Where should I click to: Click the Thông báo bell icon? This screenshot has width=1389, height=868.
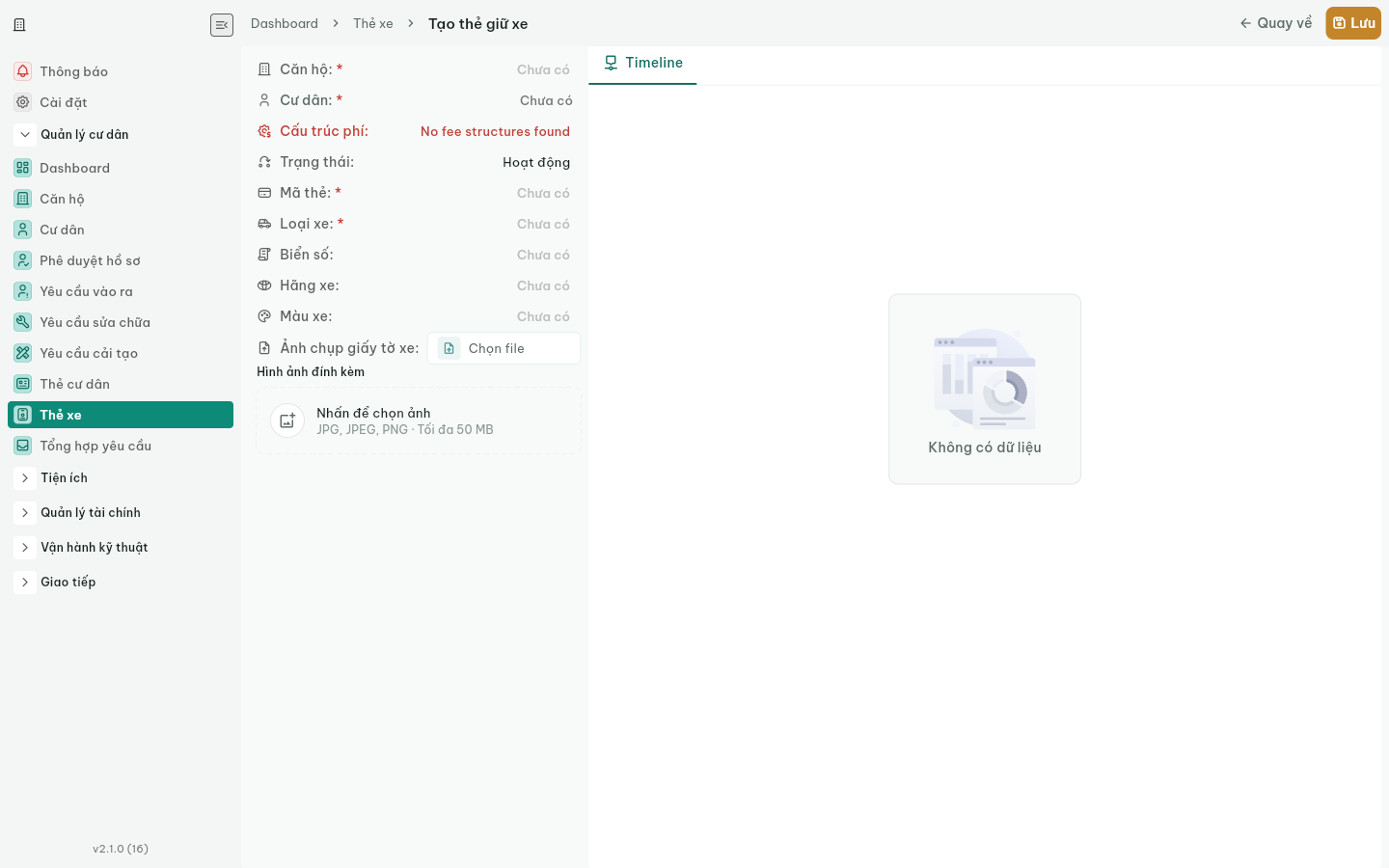pos(23,71)
